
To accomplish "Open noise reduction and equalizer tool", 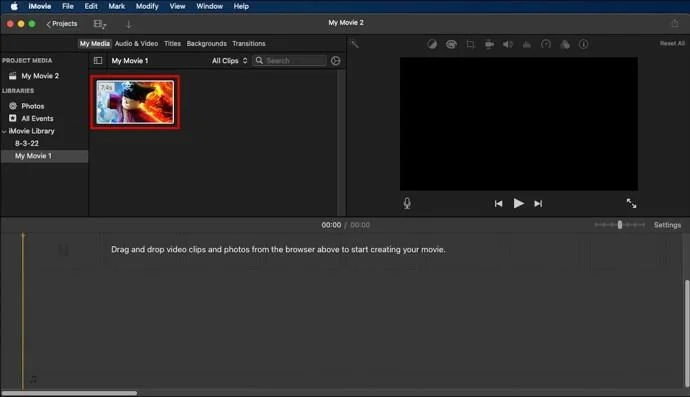I will (x=527, y=44).
